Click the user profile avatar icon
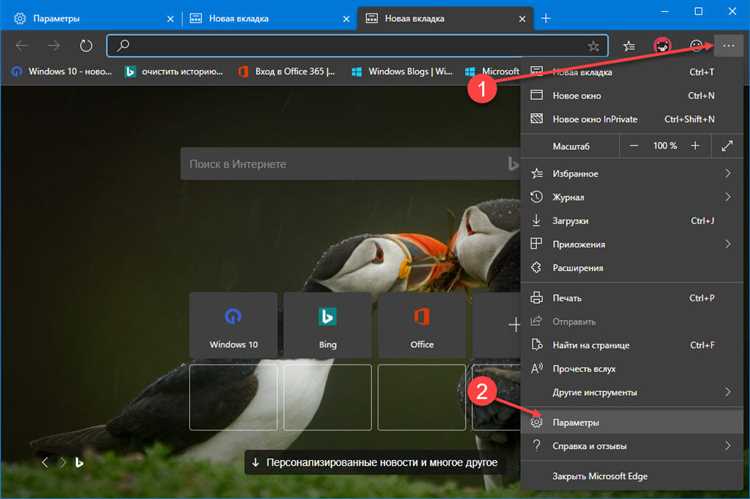 [x=662, y=45]
